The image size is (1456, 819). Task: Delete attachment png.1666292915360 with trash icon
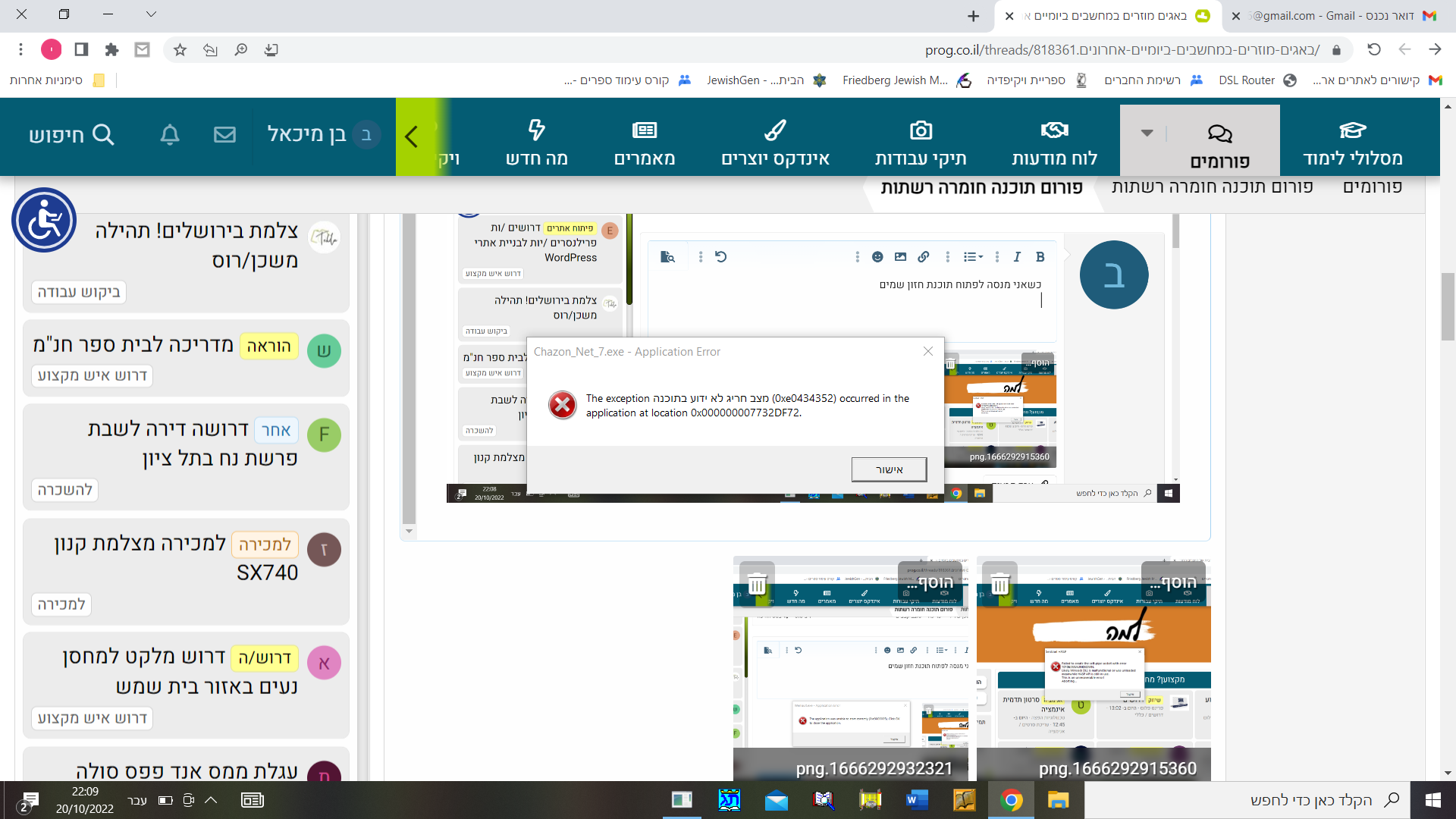(1000, 584)
